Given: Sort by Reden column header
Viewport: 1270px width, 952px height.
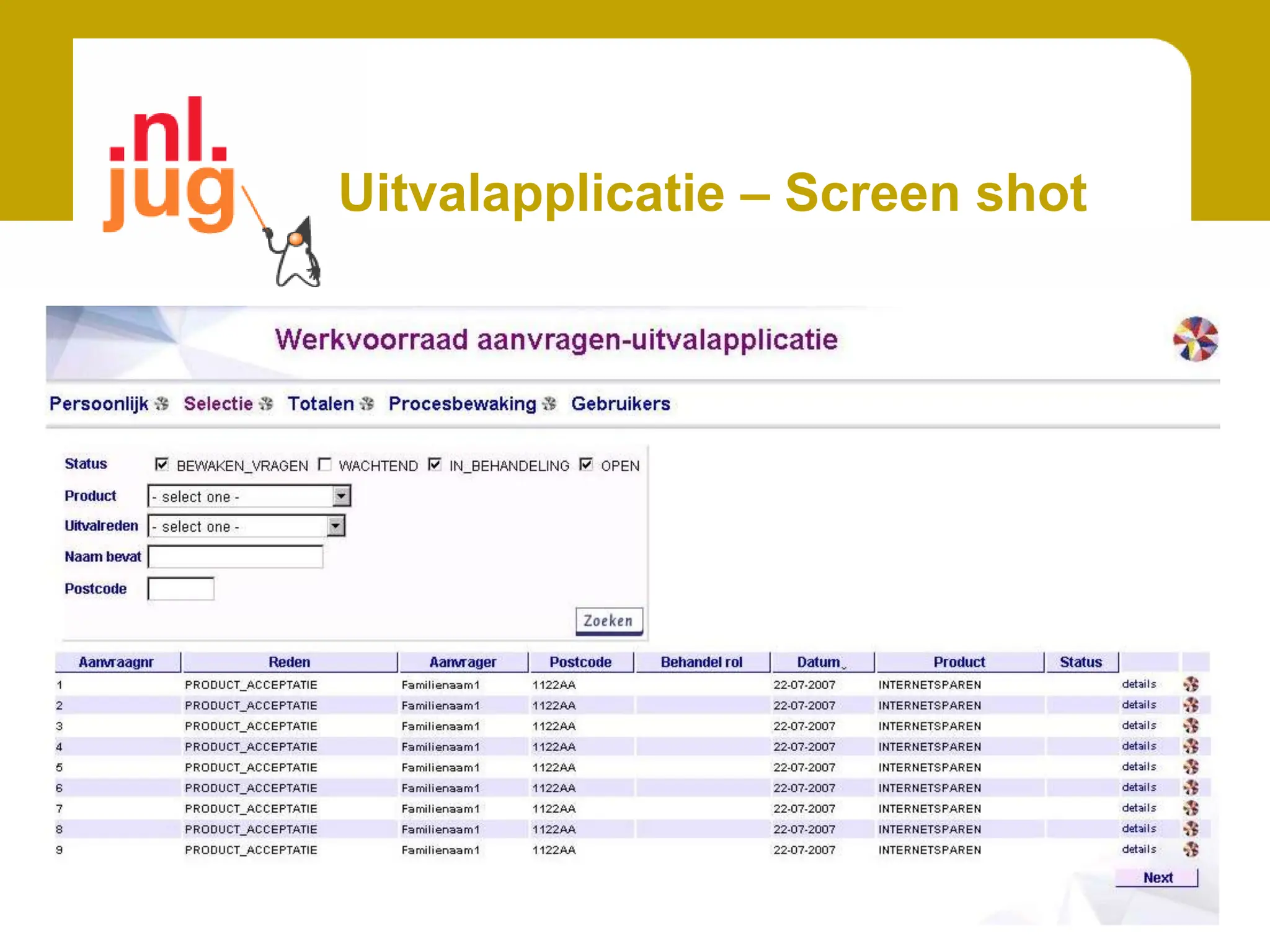Looking at the screenshot, I should coord(290,662).
